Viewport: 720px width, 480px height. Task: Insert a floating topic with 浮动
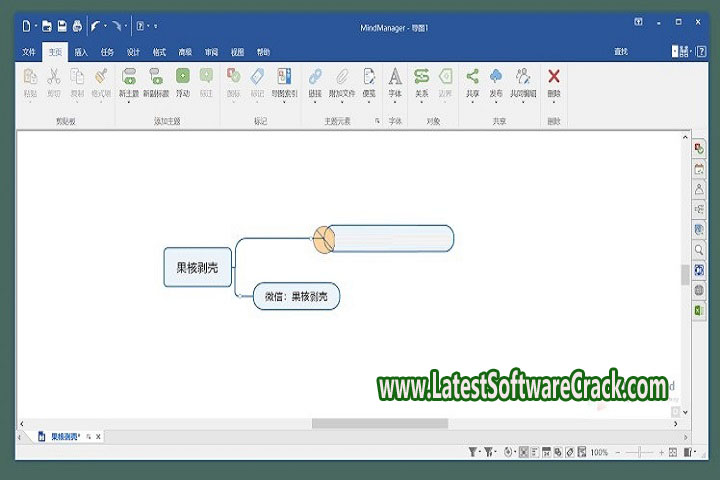tap(183, 83)
